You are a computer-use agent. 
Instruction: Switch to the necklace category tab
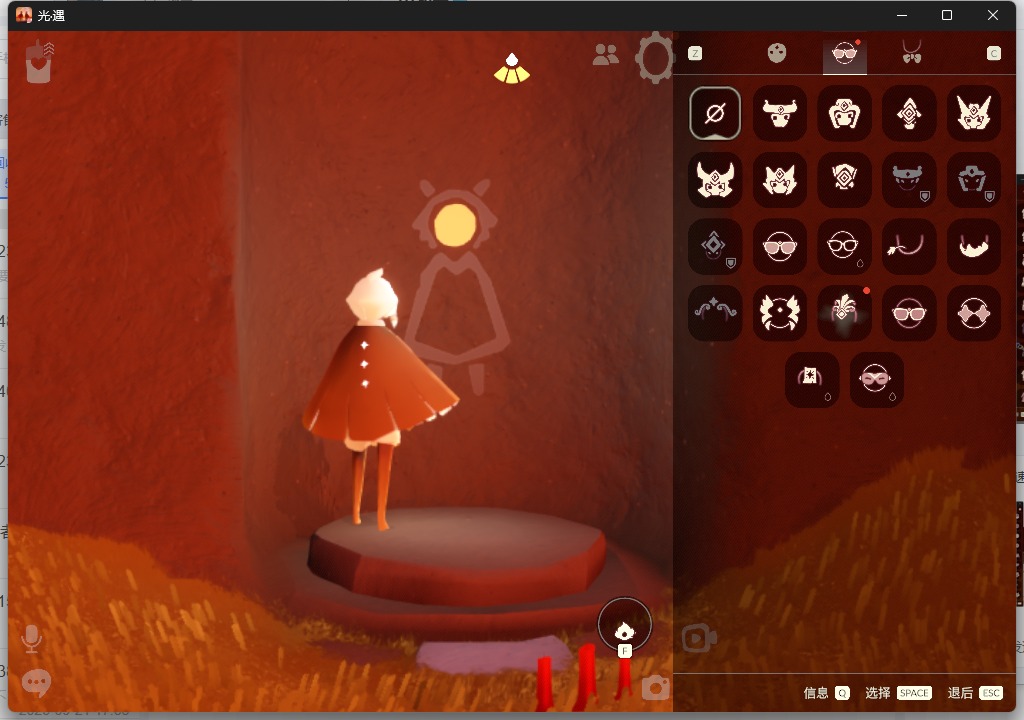click(912, 52)
